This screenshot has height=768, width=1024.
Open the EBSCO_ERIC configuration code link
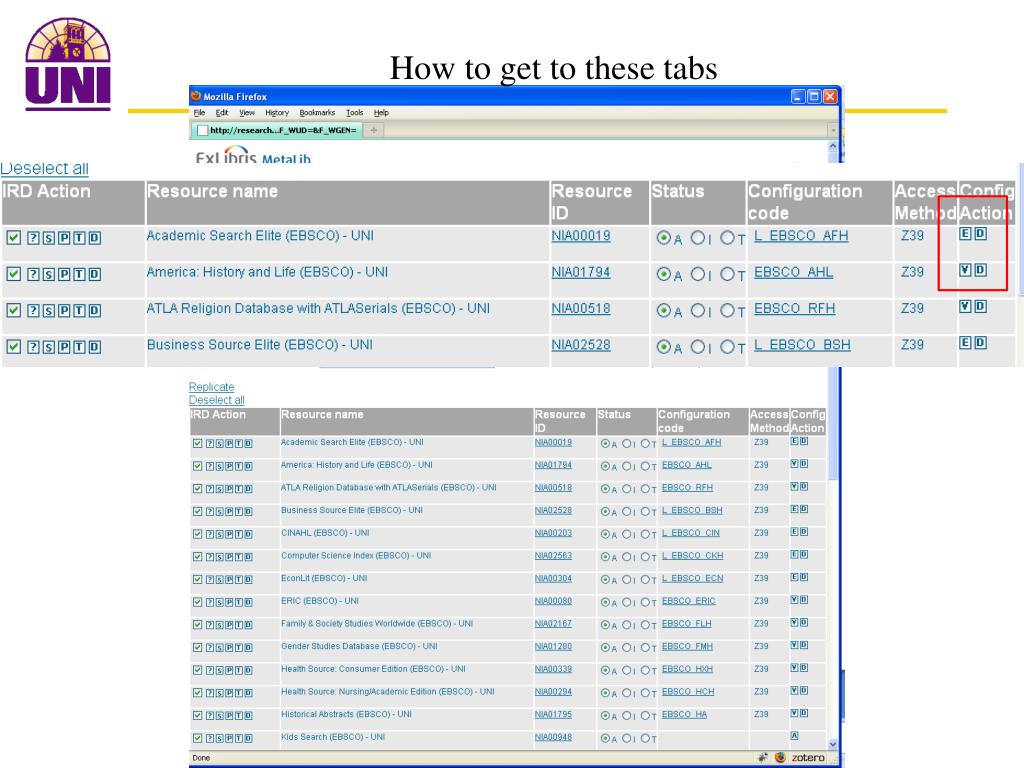688,601
